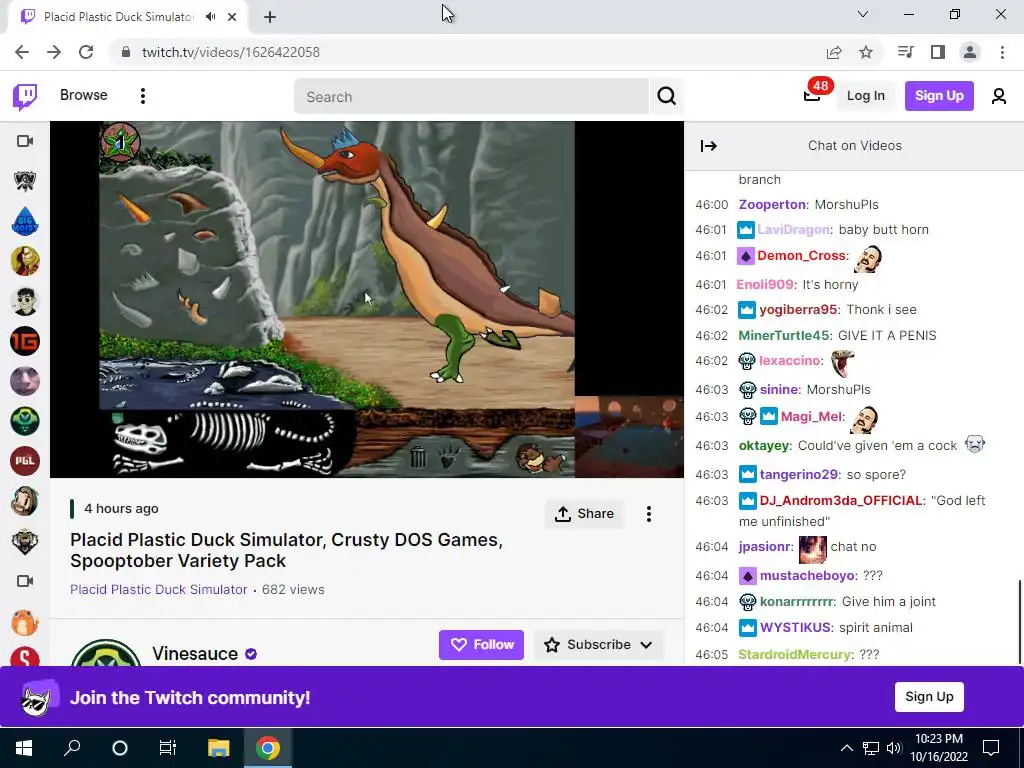
Task: Open the user profile icon in Twitch header
Action: click(998, 97)
